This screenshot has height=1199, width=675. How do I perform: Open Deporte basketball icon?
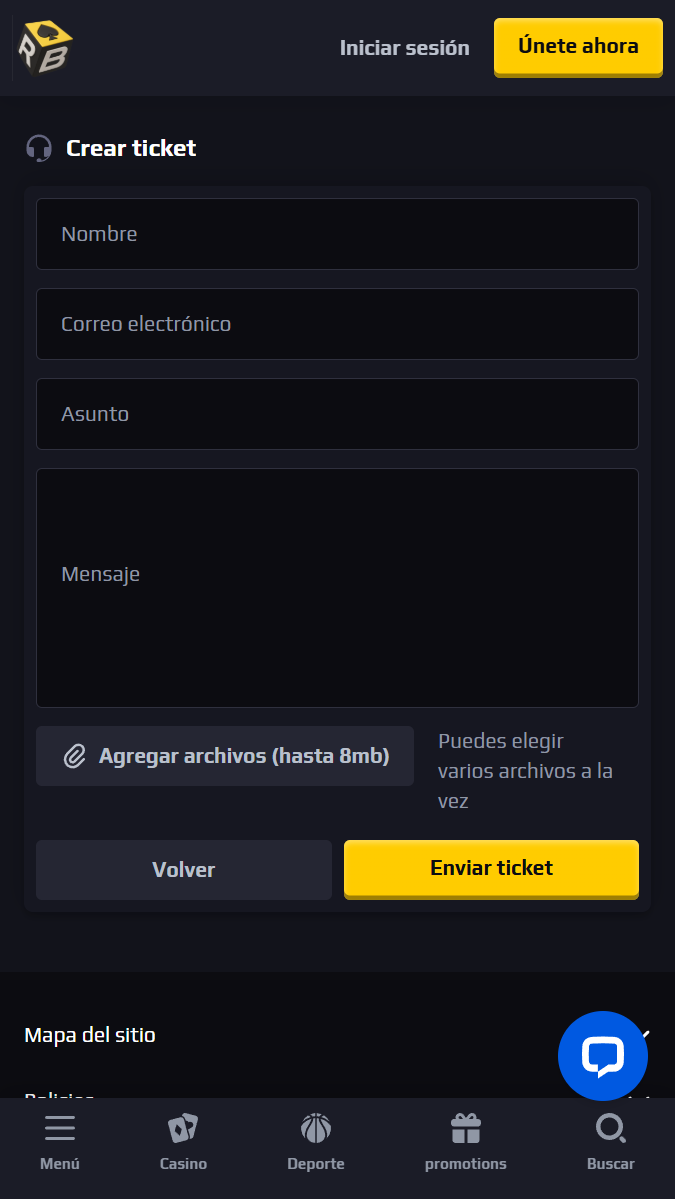point(315,1130)
